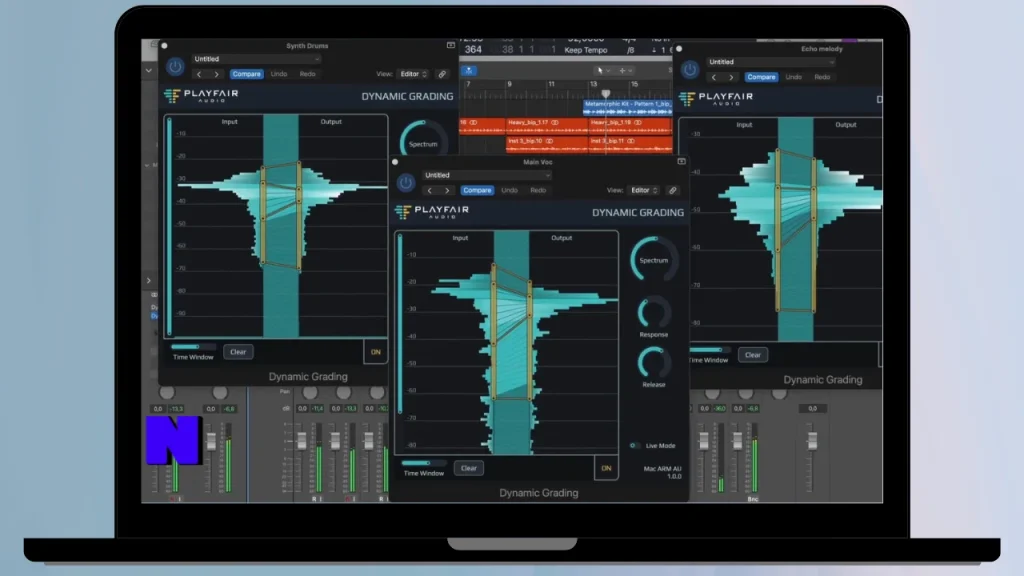Screen dimensions: 1024x576
Task: Click the window size icon in Main Voc title bar
Action: tap(681, 161)
